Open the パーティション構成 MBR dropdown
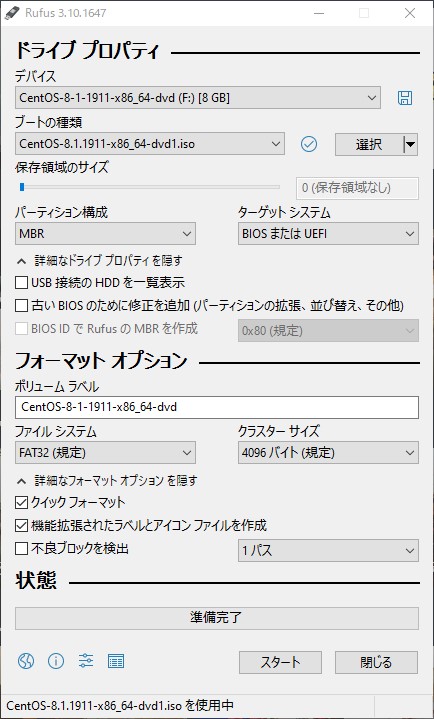The height and width of the screenshot is (719, 434). click(x=105, y=234)
